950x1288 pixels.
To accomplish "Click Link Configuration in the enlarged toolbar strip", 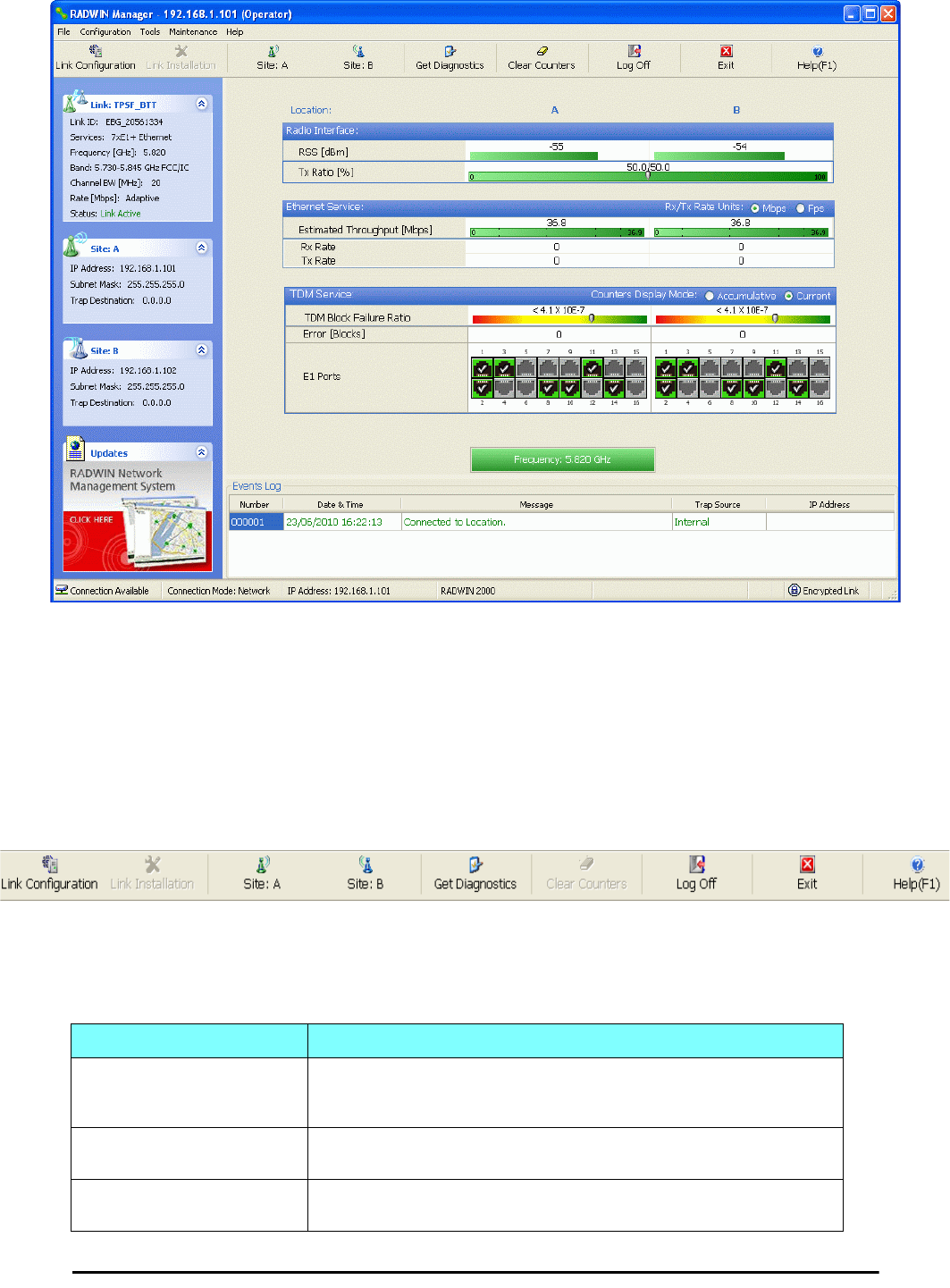I will click(50, 874).
